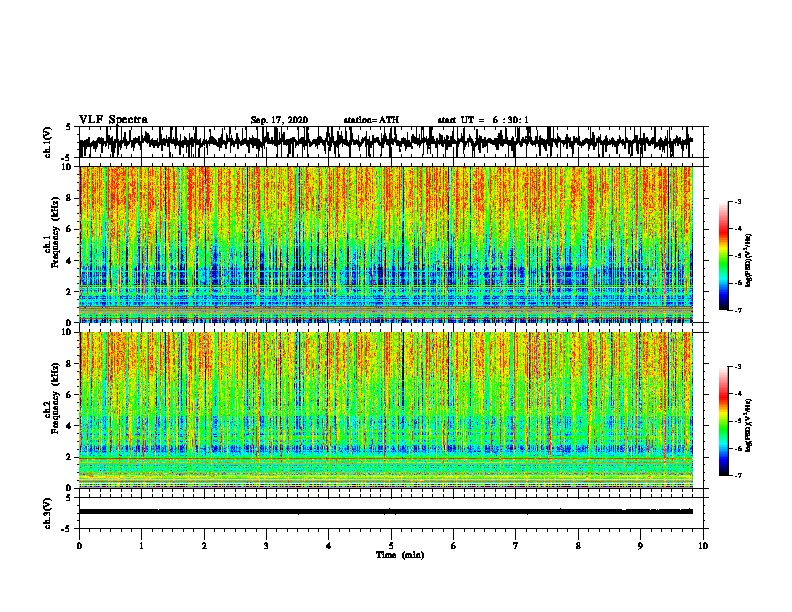792x612 pixels.
Task: Click the ch.2 colorbar tick label "-7"
Action: click(x=737, y=476)
